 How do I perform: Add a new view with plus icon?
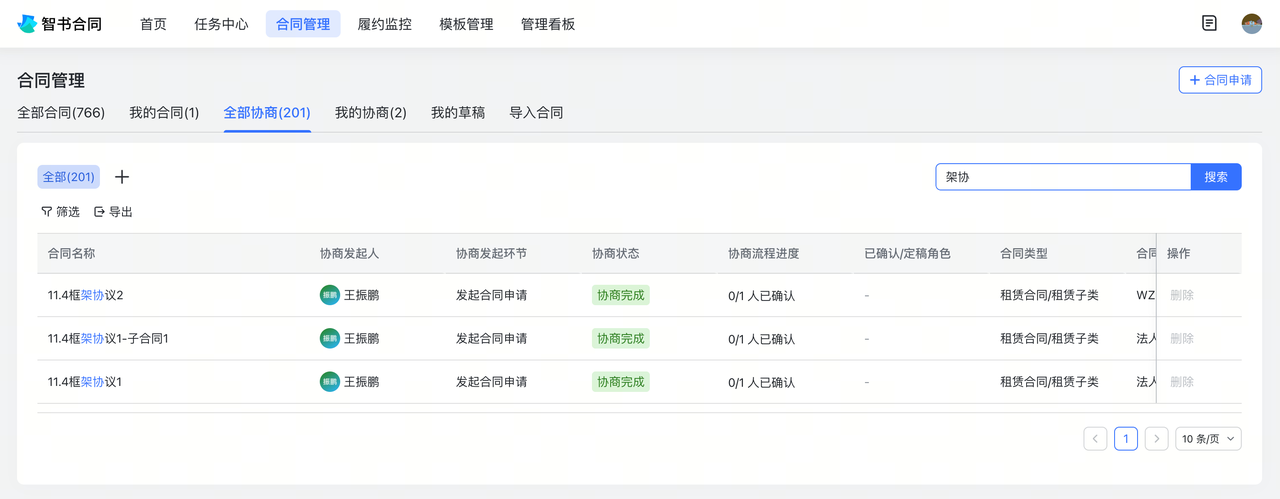coord(122,177)
